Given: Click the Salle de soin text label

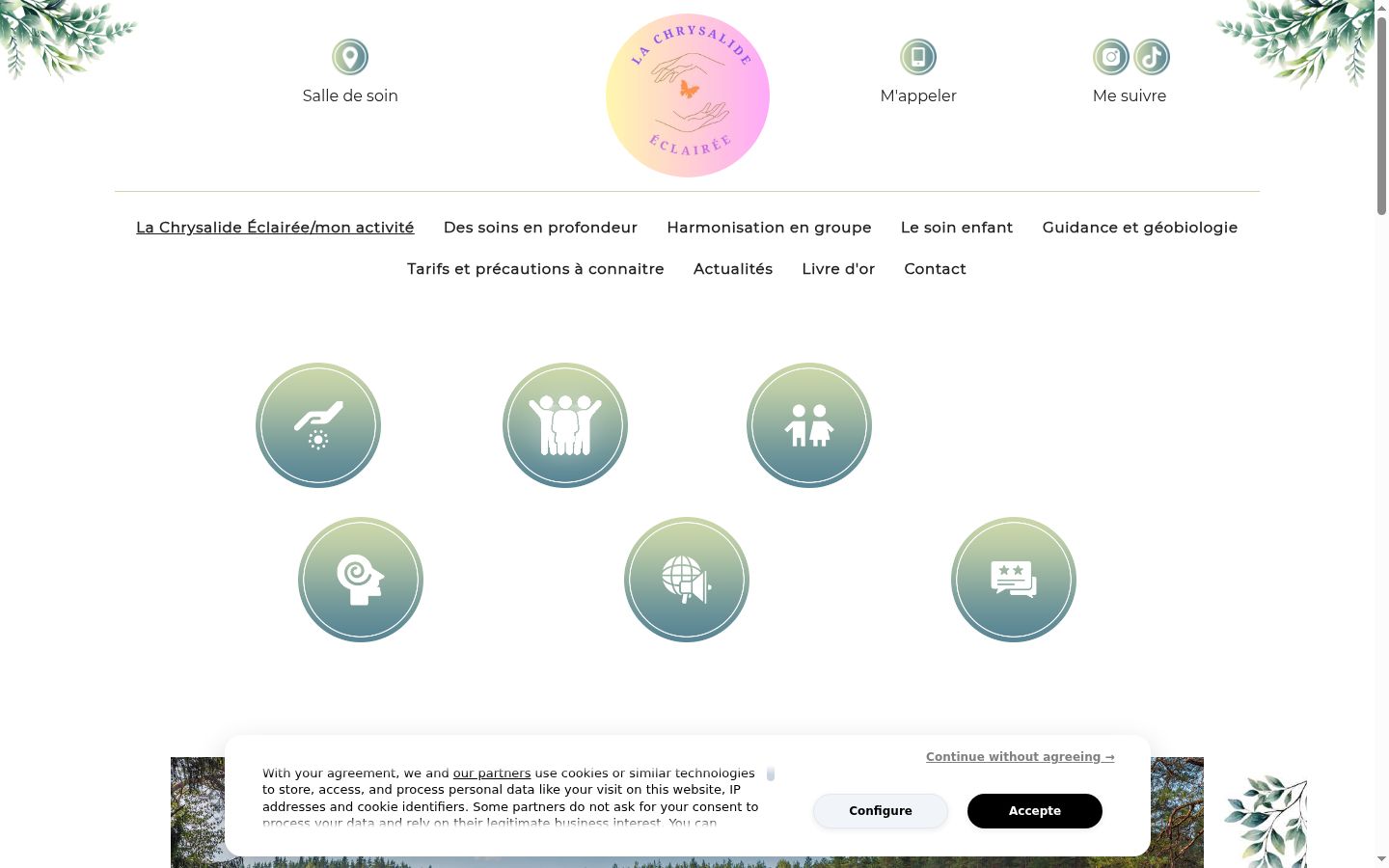Looking at the screenshot, I should point(350,95).
